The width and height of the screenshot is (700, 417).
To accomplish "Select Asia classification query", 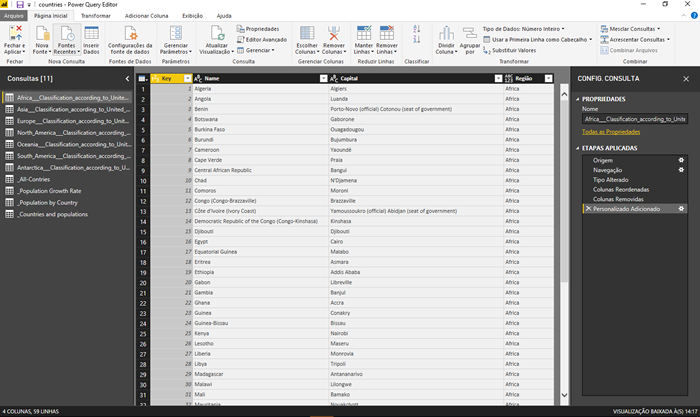I will click(x=68, y=109).
